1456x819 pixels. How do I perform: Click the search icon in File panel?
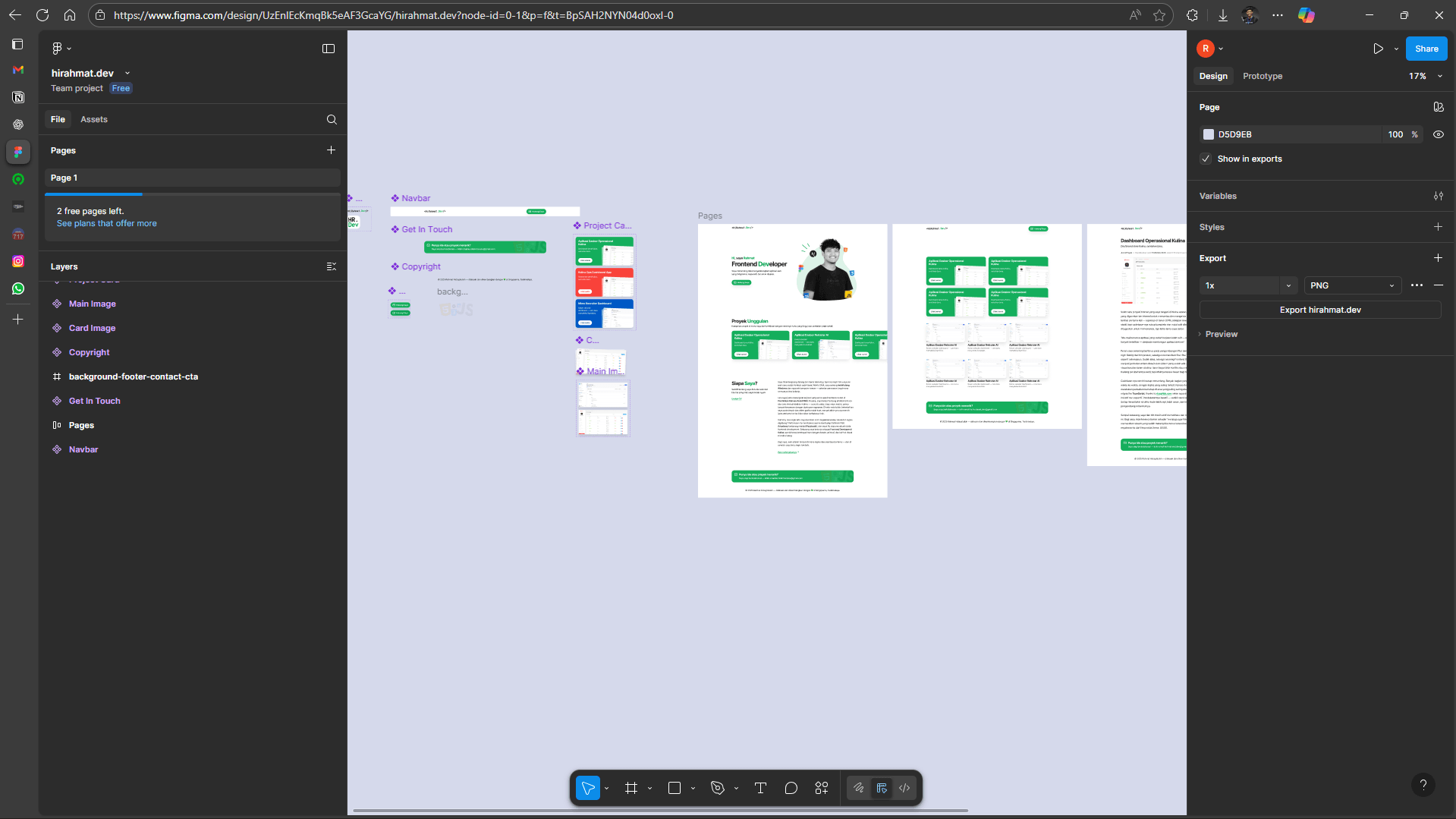(x=332, y=119)
